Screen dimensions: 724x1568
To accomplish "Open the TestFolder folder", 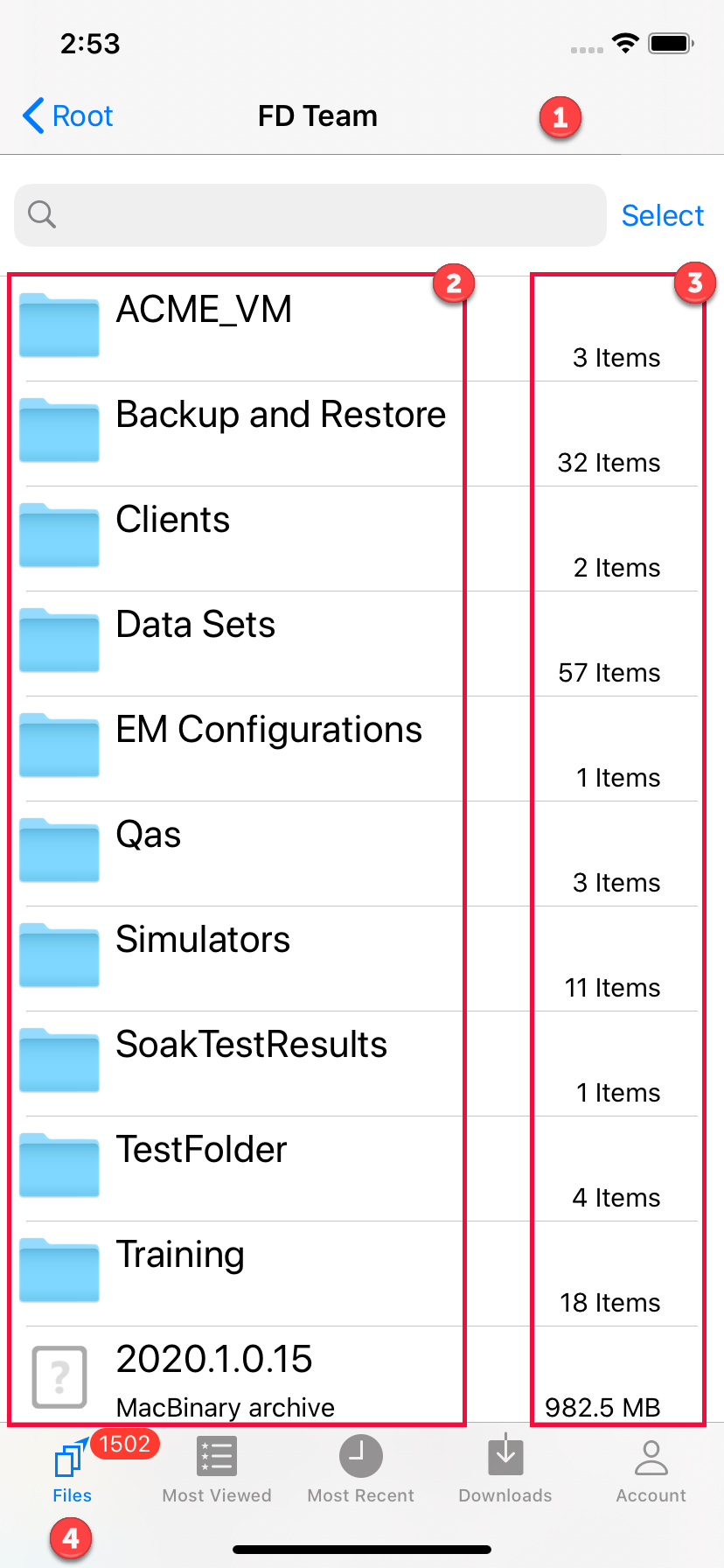I will [201, 1150].
